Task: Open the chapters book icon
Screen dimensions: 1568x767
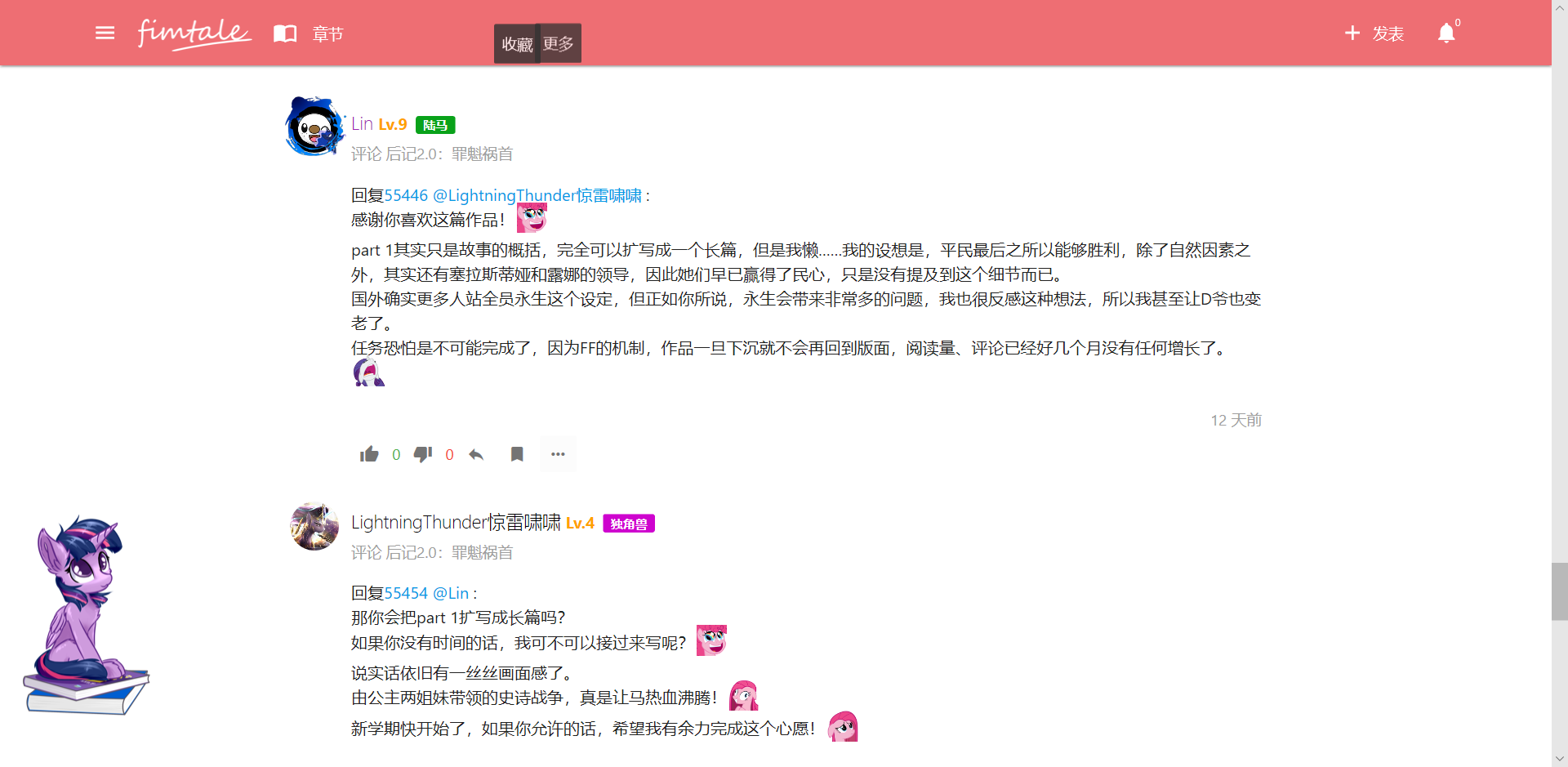Action: tap(285, 33)
